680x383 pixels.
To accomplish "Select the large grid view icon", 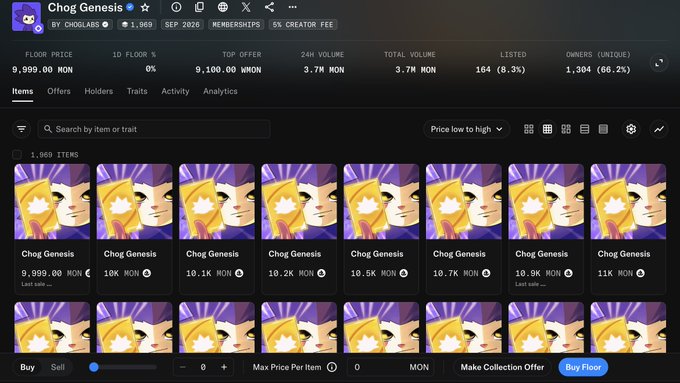I will [529, 129].
